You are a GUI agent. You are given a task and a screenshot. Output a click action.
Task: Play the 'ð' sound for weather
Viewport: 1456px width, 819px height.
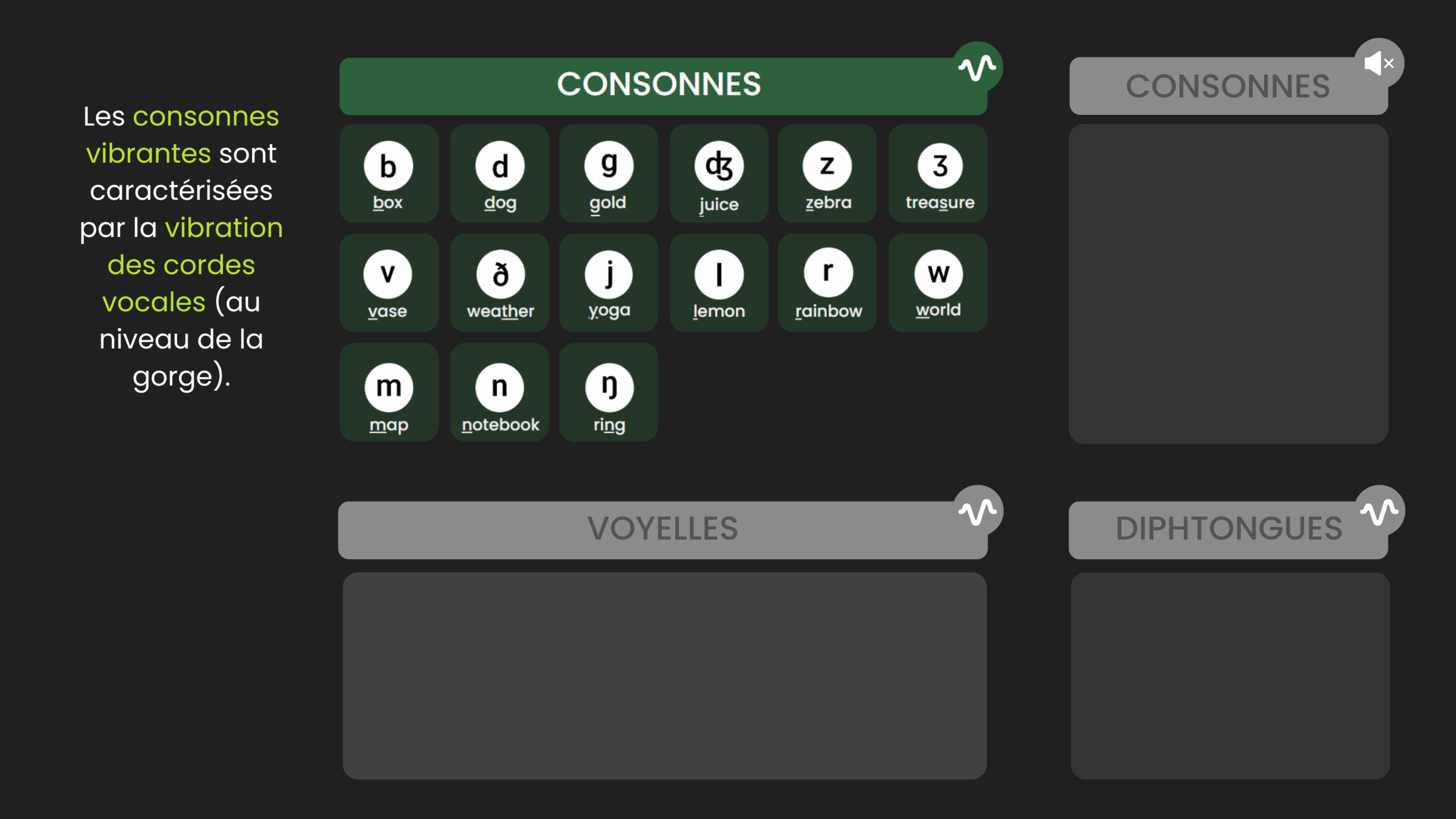click(500, 275)
